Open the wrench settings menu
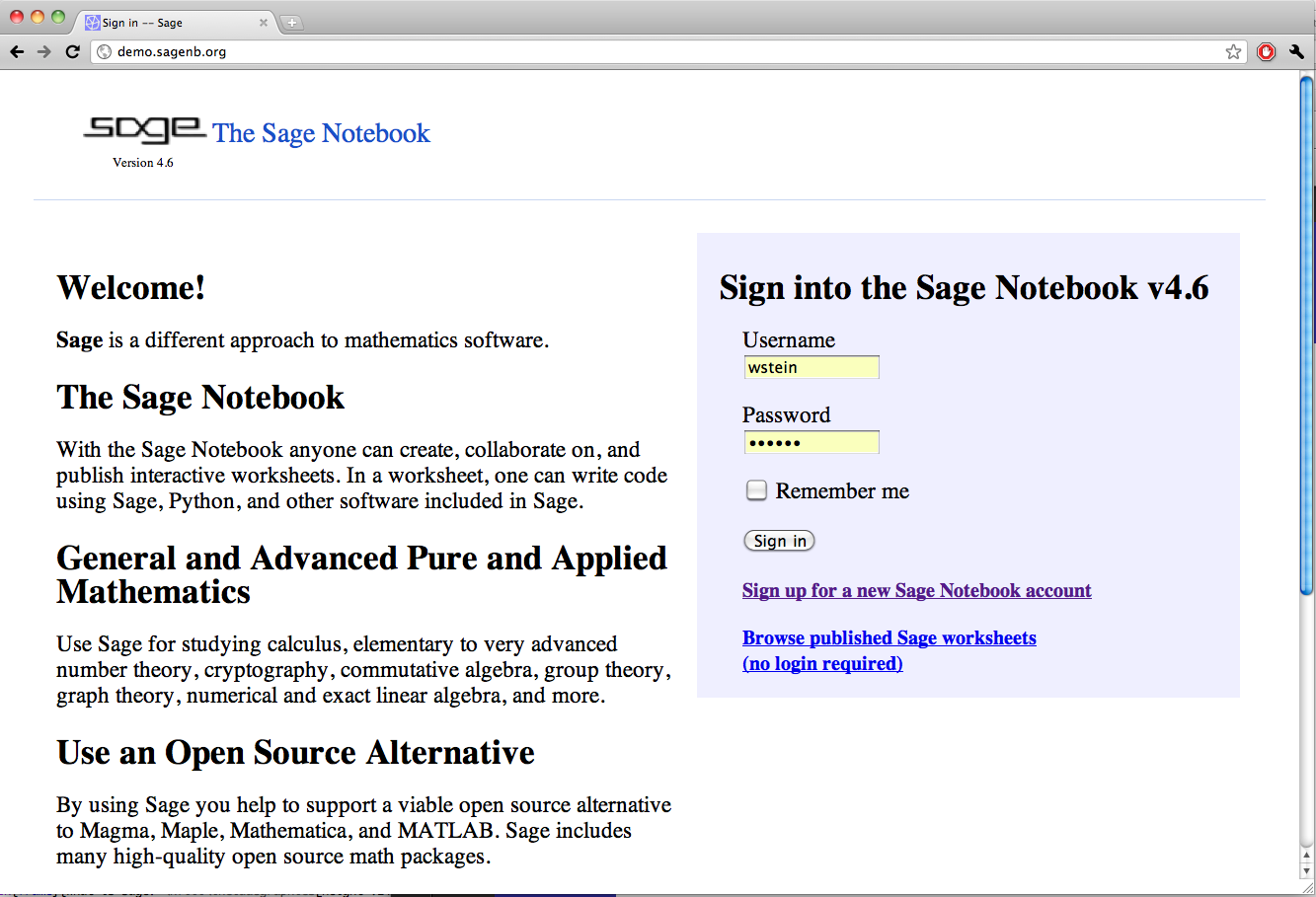 click(x=1297, y=51)
